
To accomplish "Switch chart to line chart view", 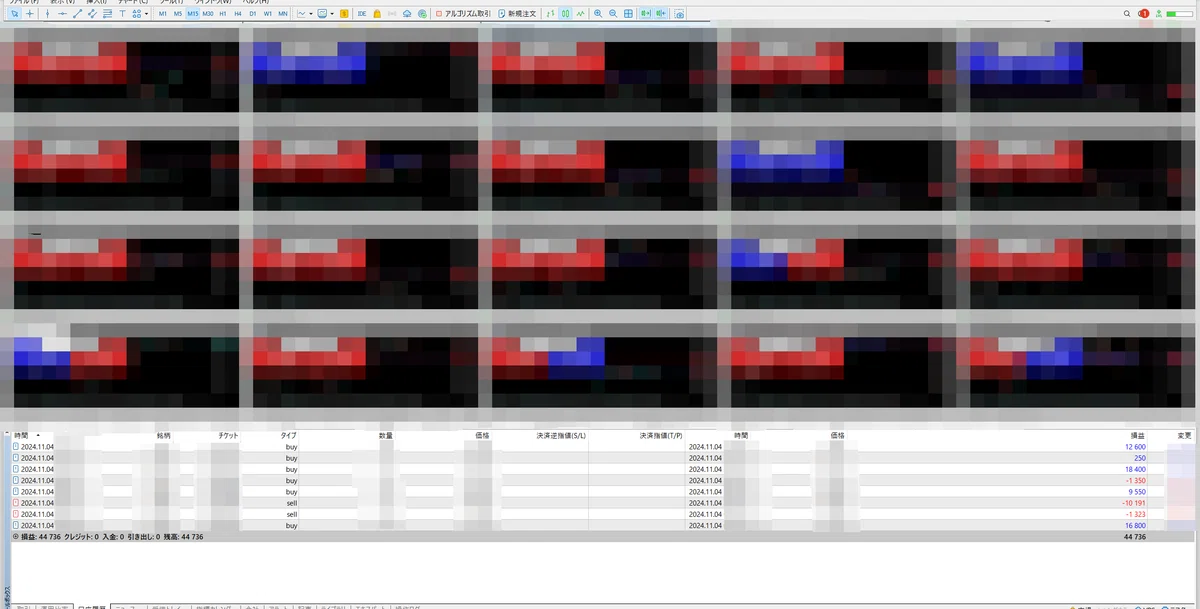I will [x=580, y=14].
